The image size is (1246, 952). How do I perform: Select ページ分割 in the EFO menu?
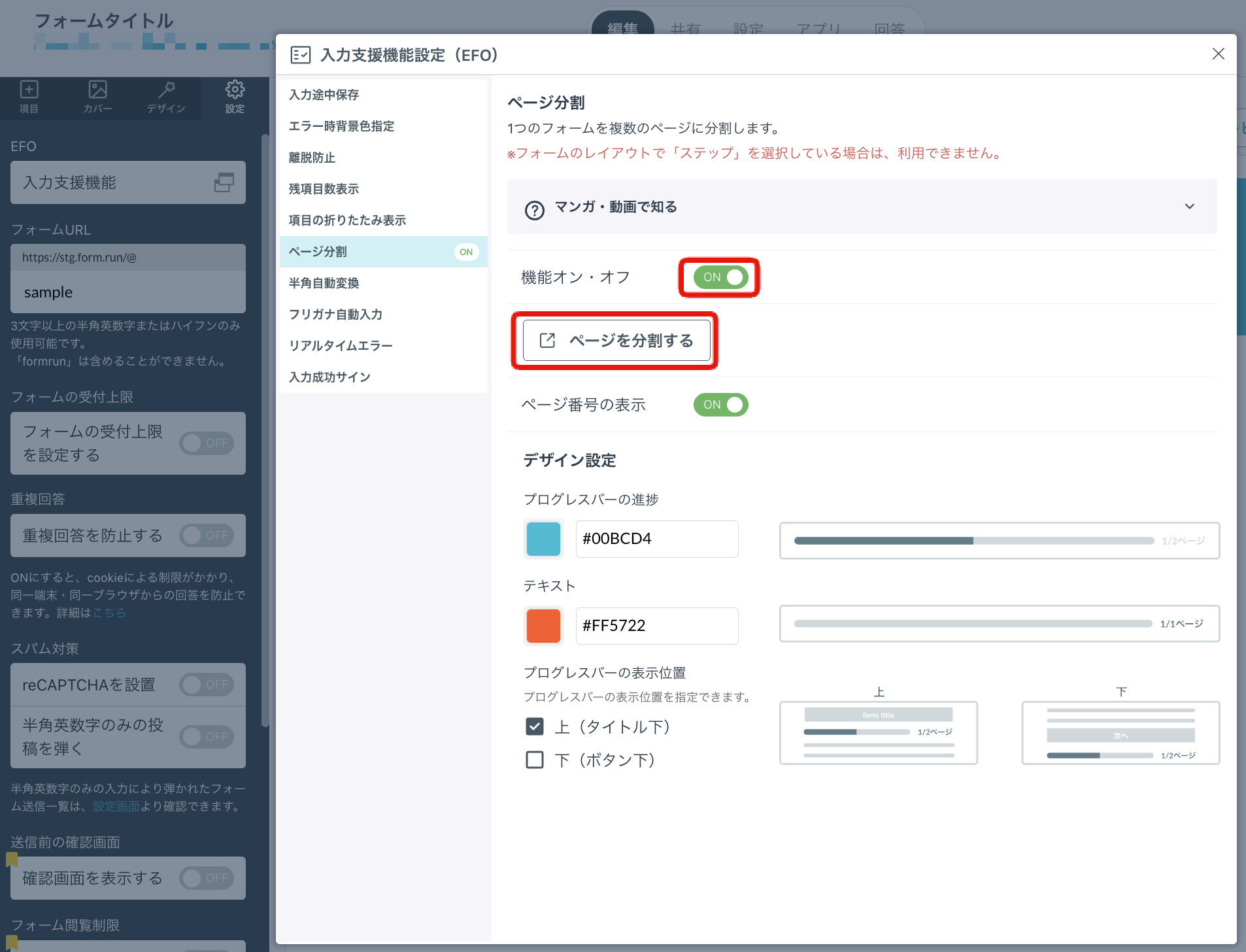pos(383,252)
